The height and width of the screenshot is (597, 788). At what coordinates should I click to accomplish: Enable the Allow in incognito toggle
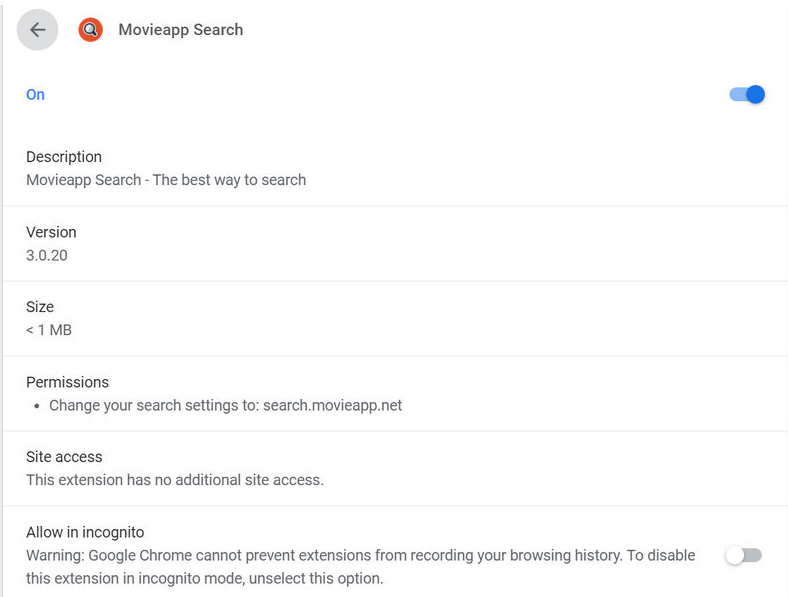tap(744, 555)
